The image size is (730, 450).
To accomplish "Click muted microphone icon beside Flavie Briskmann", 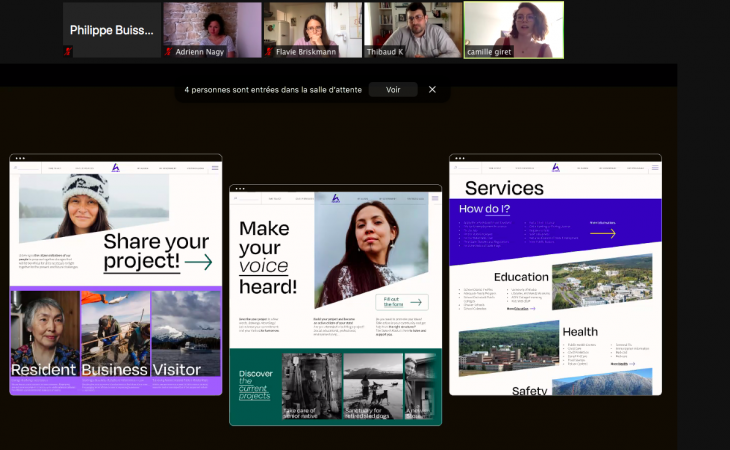I will [x=268, y=51].
